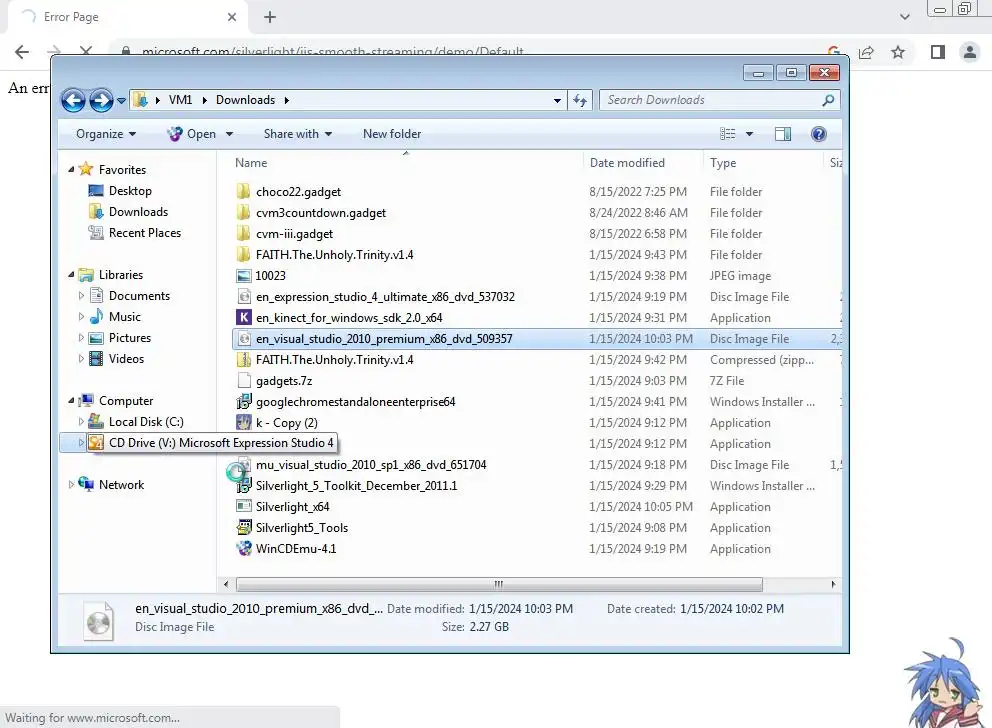The height and width of the screenshot is (728, 992).
Task: Open the Share with menu
Action: coord(297,134)
